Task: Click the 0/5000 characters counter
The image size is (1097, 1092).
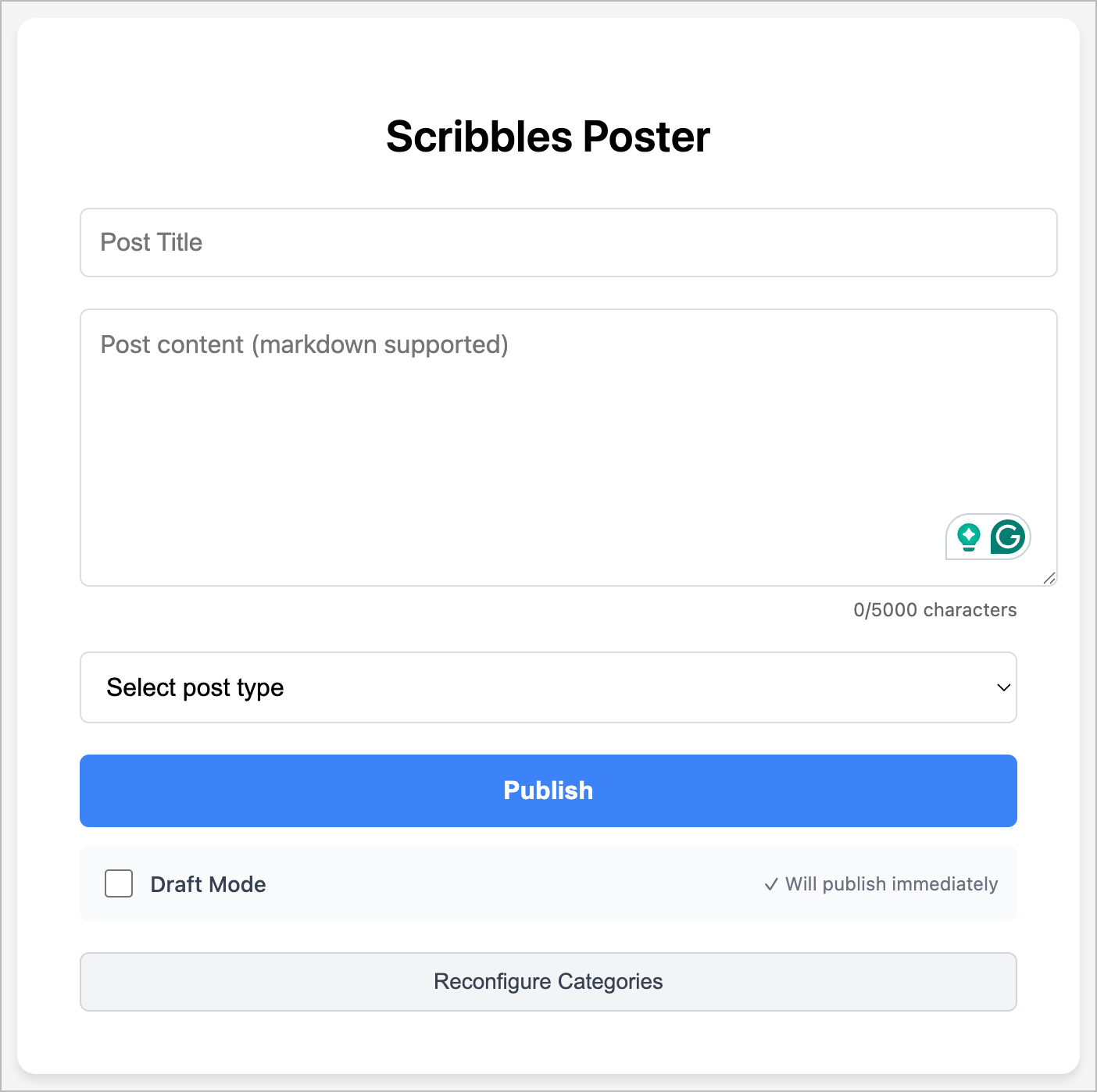Action: [935, 610]
